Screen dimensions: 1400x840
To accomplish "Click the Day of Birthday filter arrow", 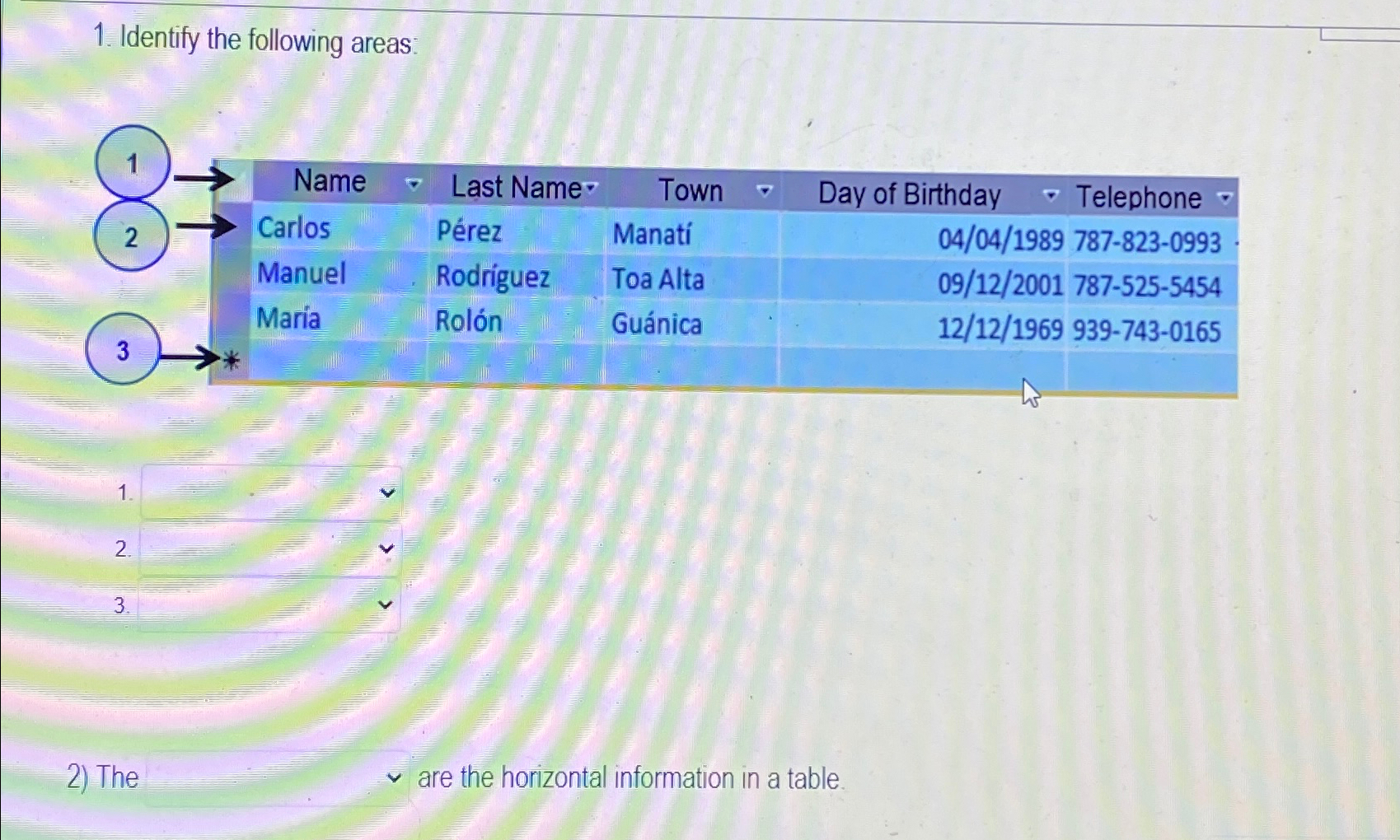I will coord(1051,195).
